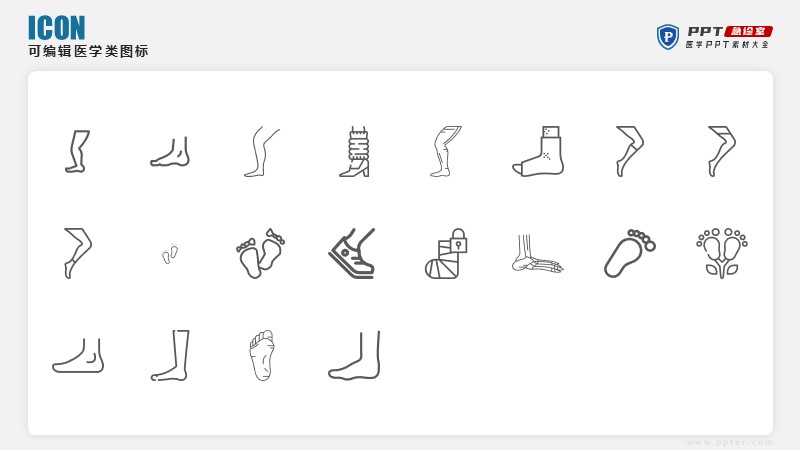
Task: Select the bare foot side view icon in the top row
Action: coord(170,152)
